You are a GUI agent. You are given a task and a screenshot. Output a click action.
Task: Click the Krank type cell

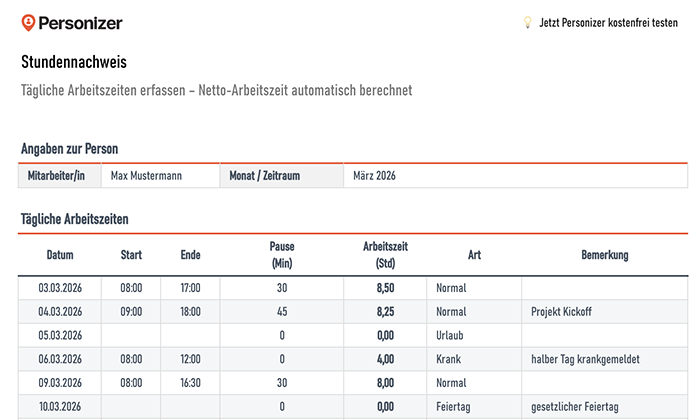pyautogui.click(x=474, y=359)
